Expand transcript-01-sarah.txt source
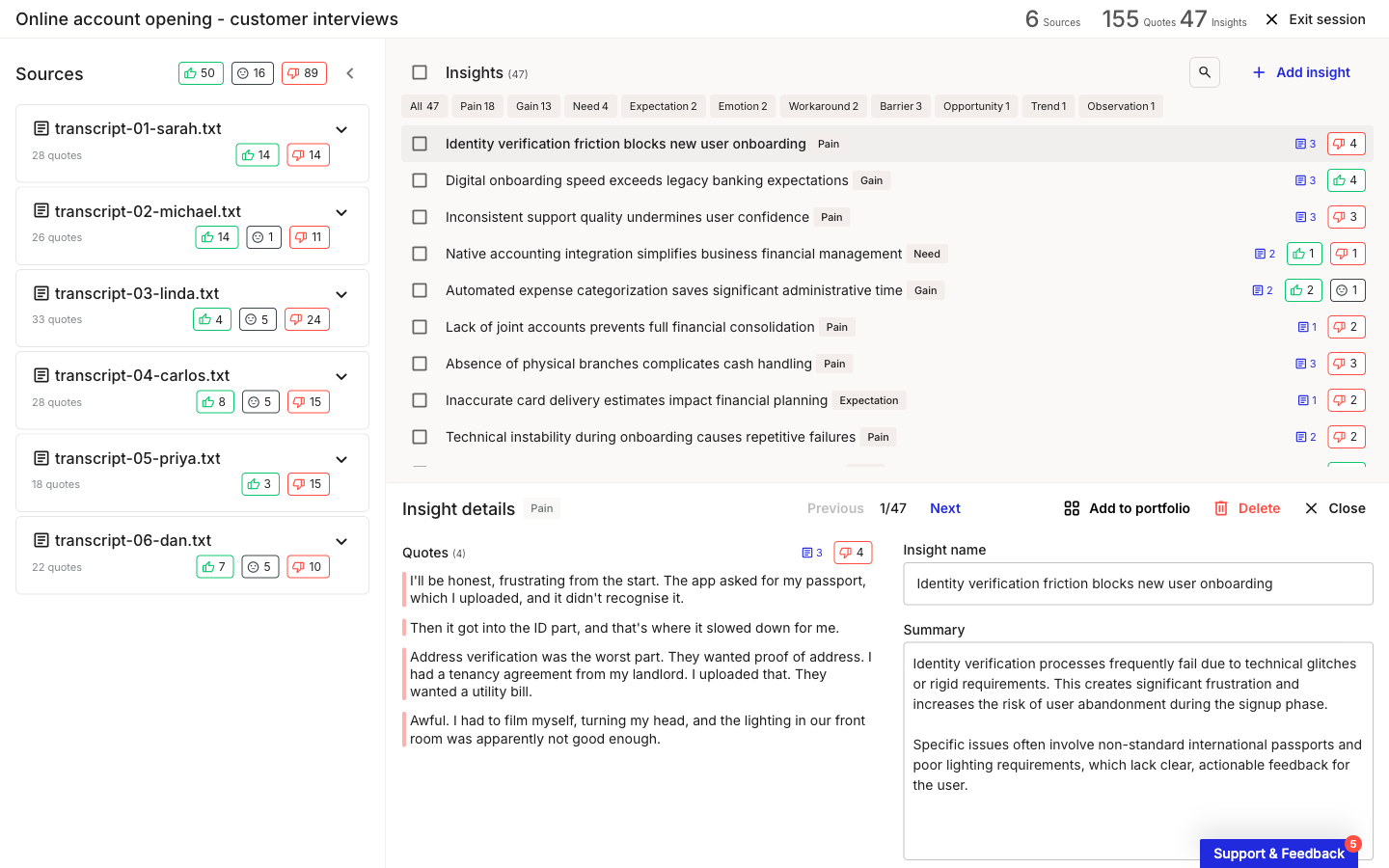This screenshot has width=1389, height=868. click(341, 129)
